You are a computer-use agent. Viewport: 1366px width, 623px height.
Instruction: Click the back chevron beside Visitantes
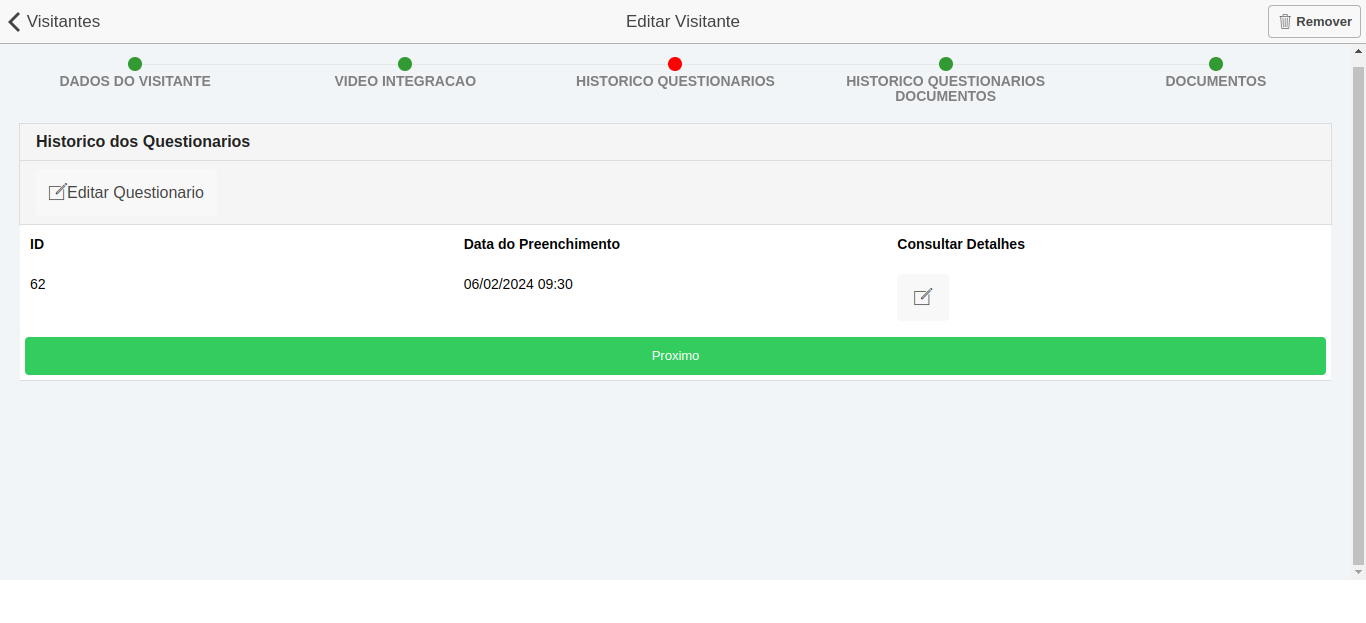point(14,21)
